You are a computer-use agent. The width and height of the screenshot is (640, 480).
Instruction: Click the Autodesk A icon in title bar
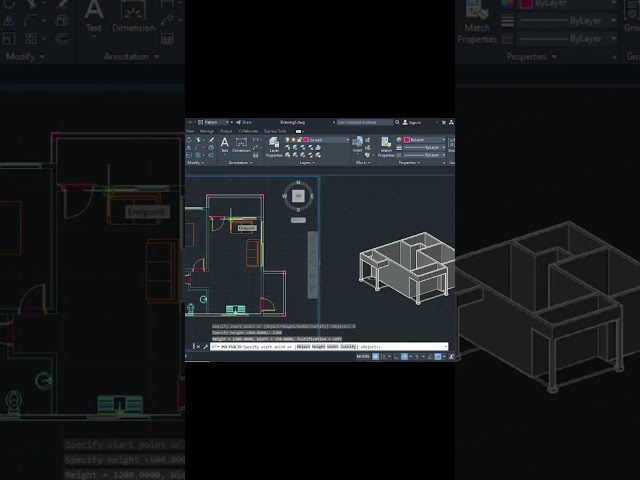click(451, 122)
